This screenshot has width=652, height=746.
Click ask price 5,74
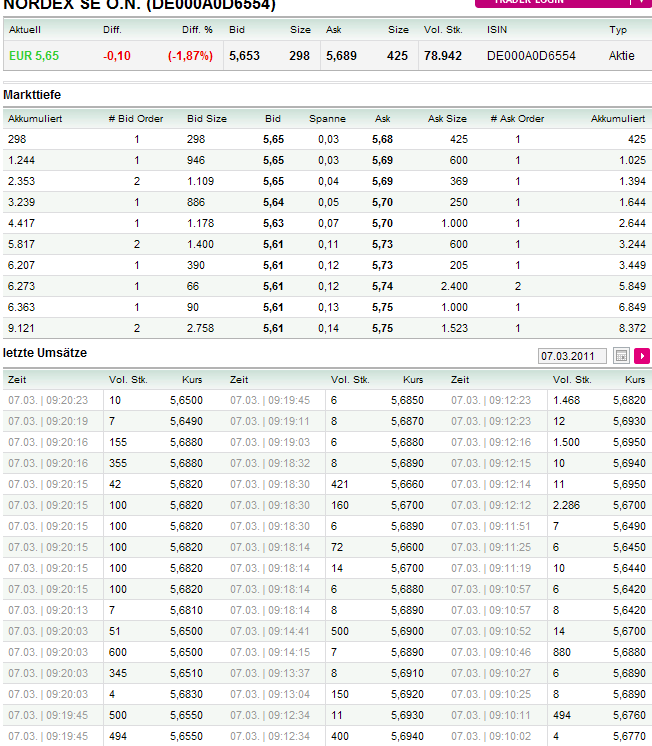click(382, 286)
